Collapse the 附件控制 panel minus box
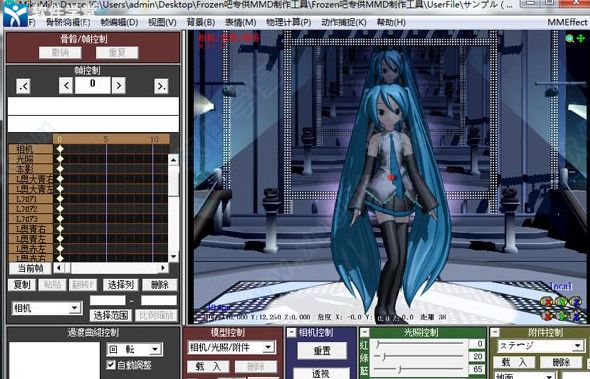590x379 pixels. coord(495,332)
